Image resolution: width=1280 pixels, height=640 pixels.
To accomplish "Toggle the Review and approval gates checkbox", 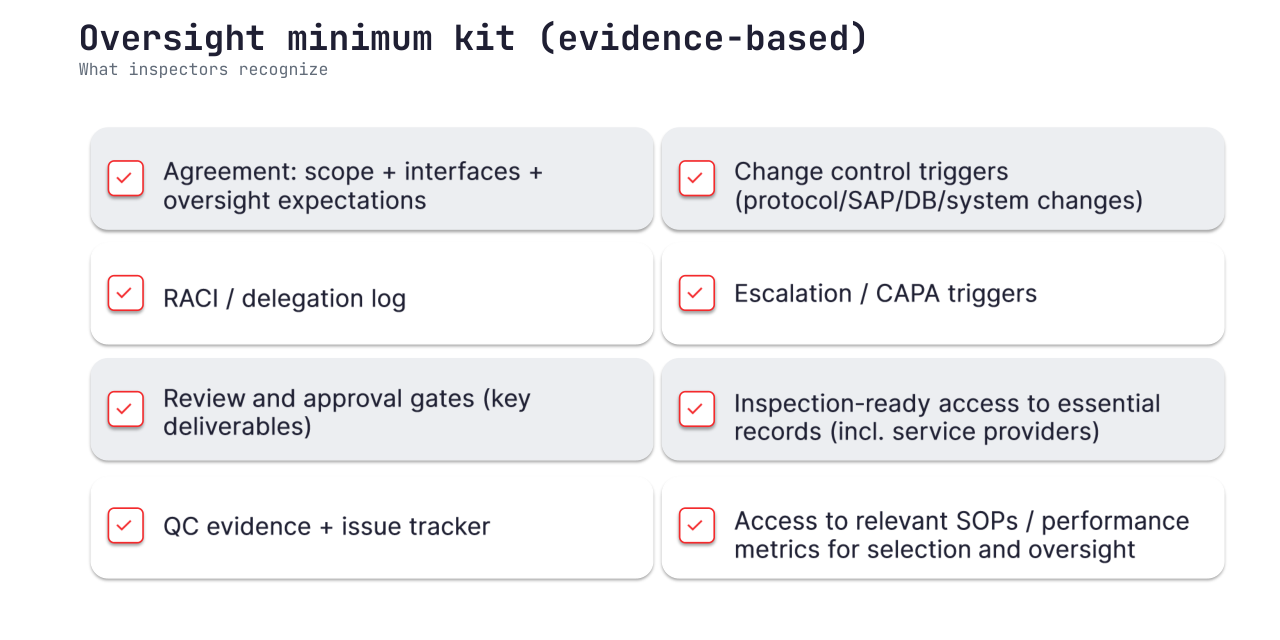I will click(x=125, y=409).
